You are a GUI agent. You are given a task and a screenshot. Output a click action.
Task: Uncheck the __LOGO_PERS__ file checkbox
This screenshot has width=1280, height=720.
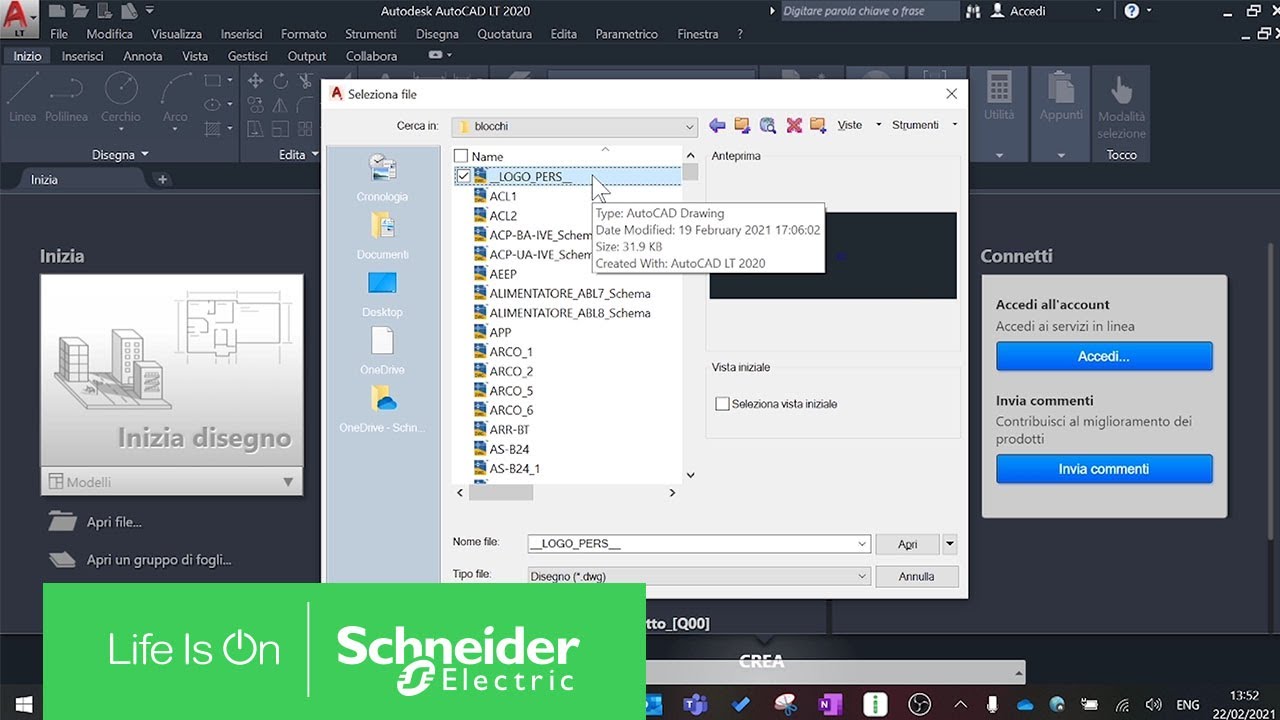pos(463,176)
